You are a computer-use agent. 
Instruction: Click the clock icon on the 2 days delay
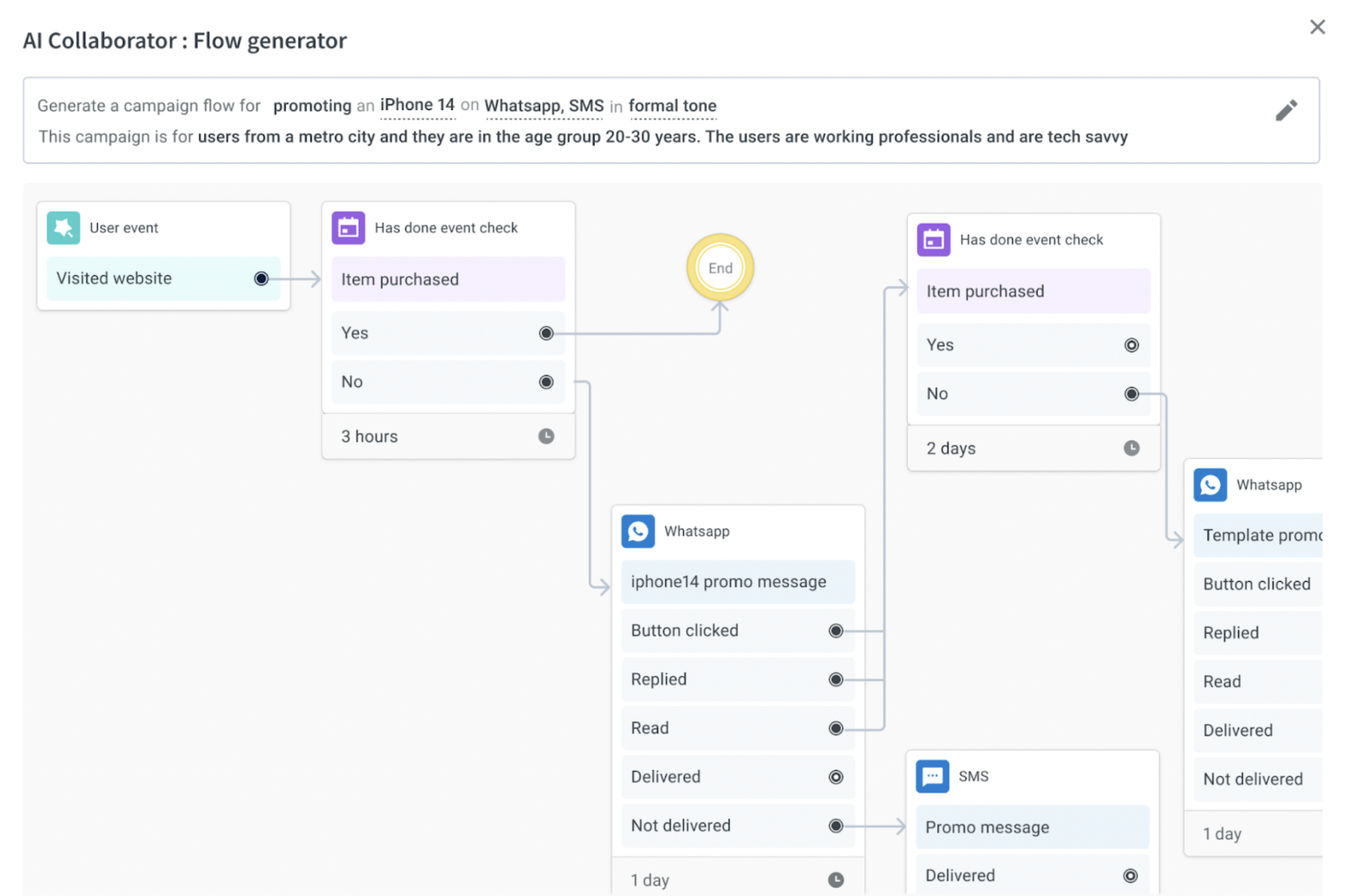click(1132, 448)
